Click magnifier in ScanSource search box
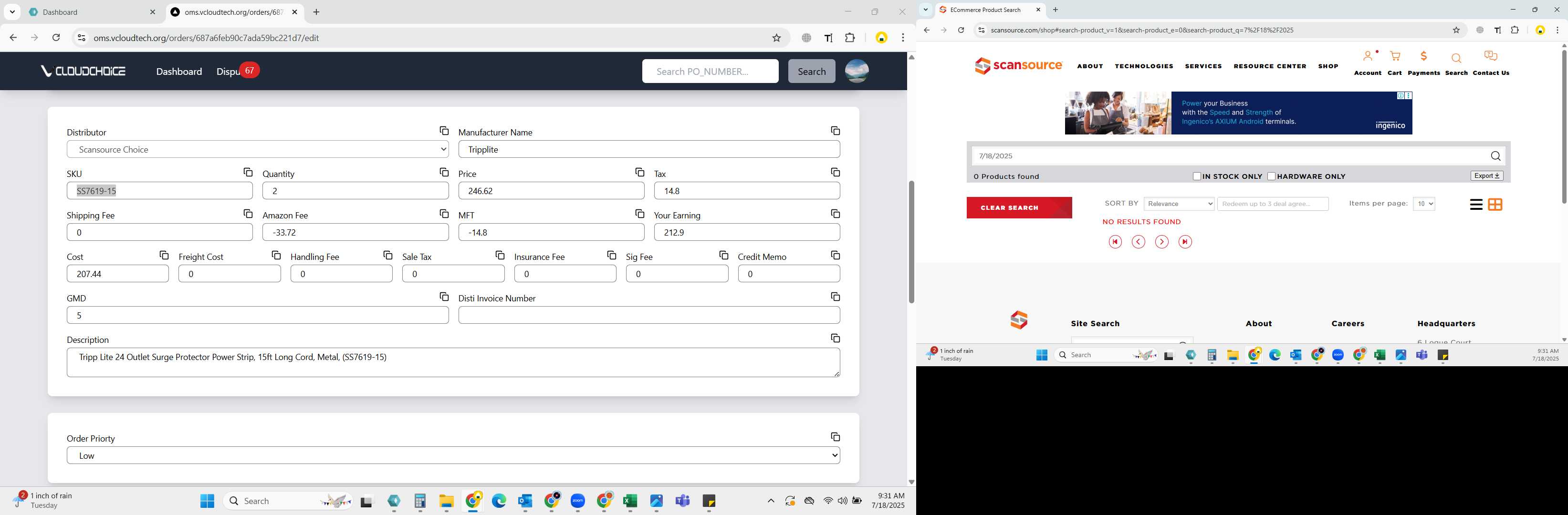This screenshot has width=1568, height=515. click(1495, 156)
